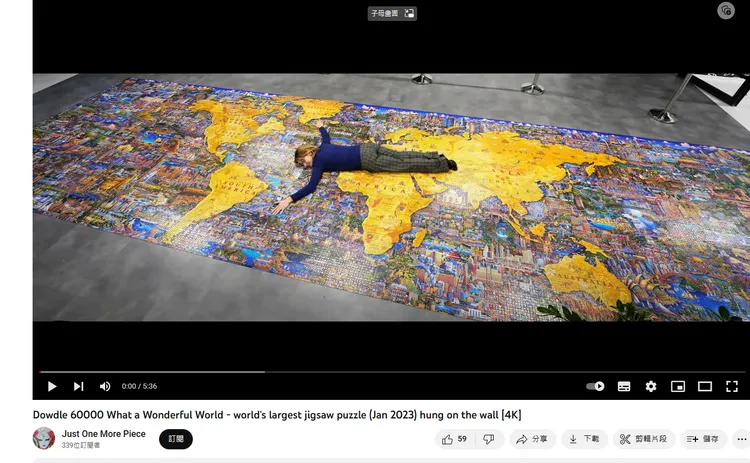Mute the video volume
750x463 pixels.
[105, 386]
